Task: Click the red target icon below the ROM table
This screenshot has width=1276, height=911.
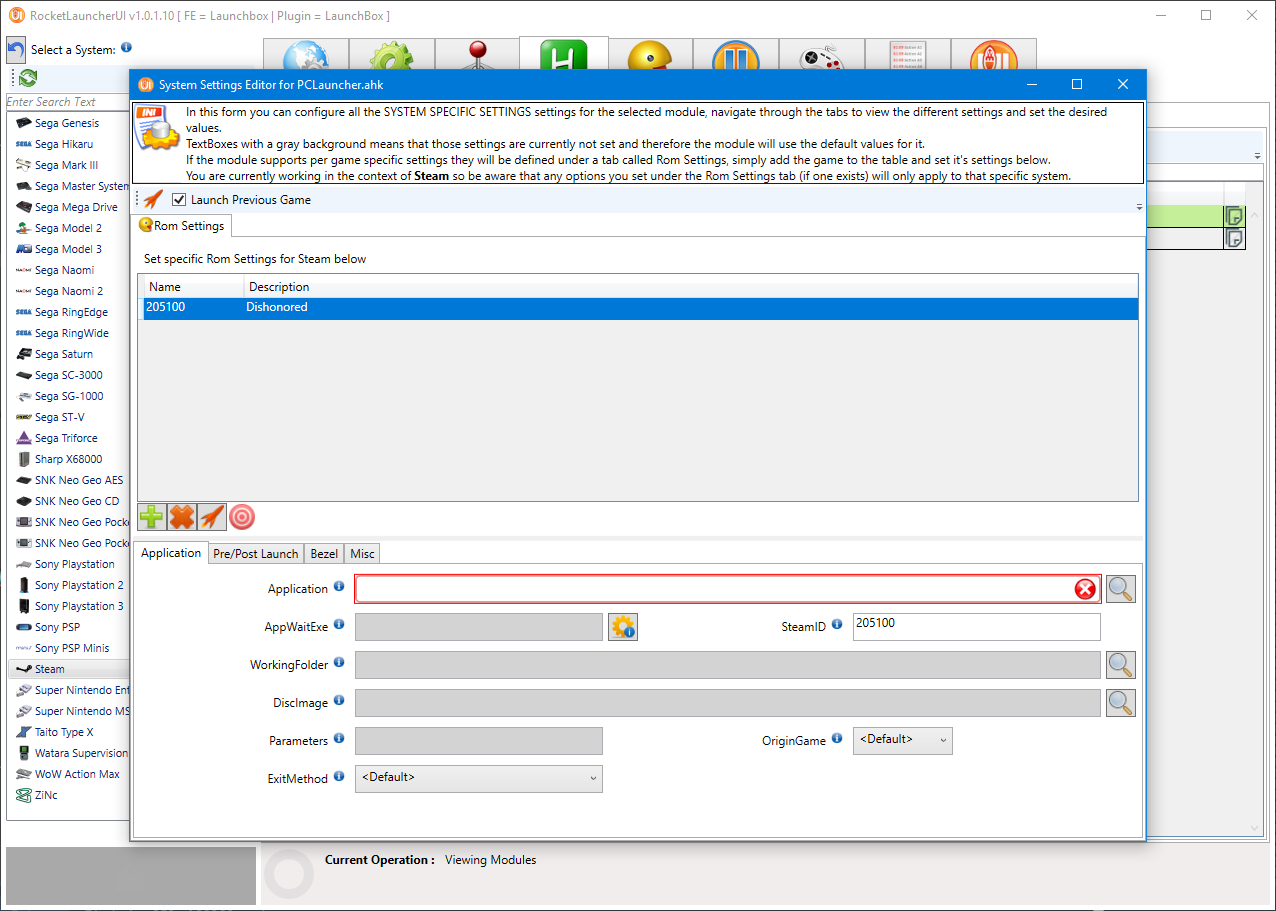Action: 242,517
